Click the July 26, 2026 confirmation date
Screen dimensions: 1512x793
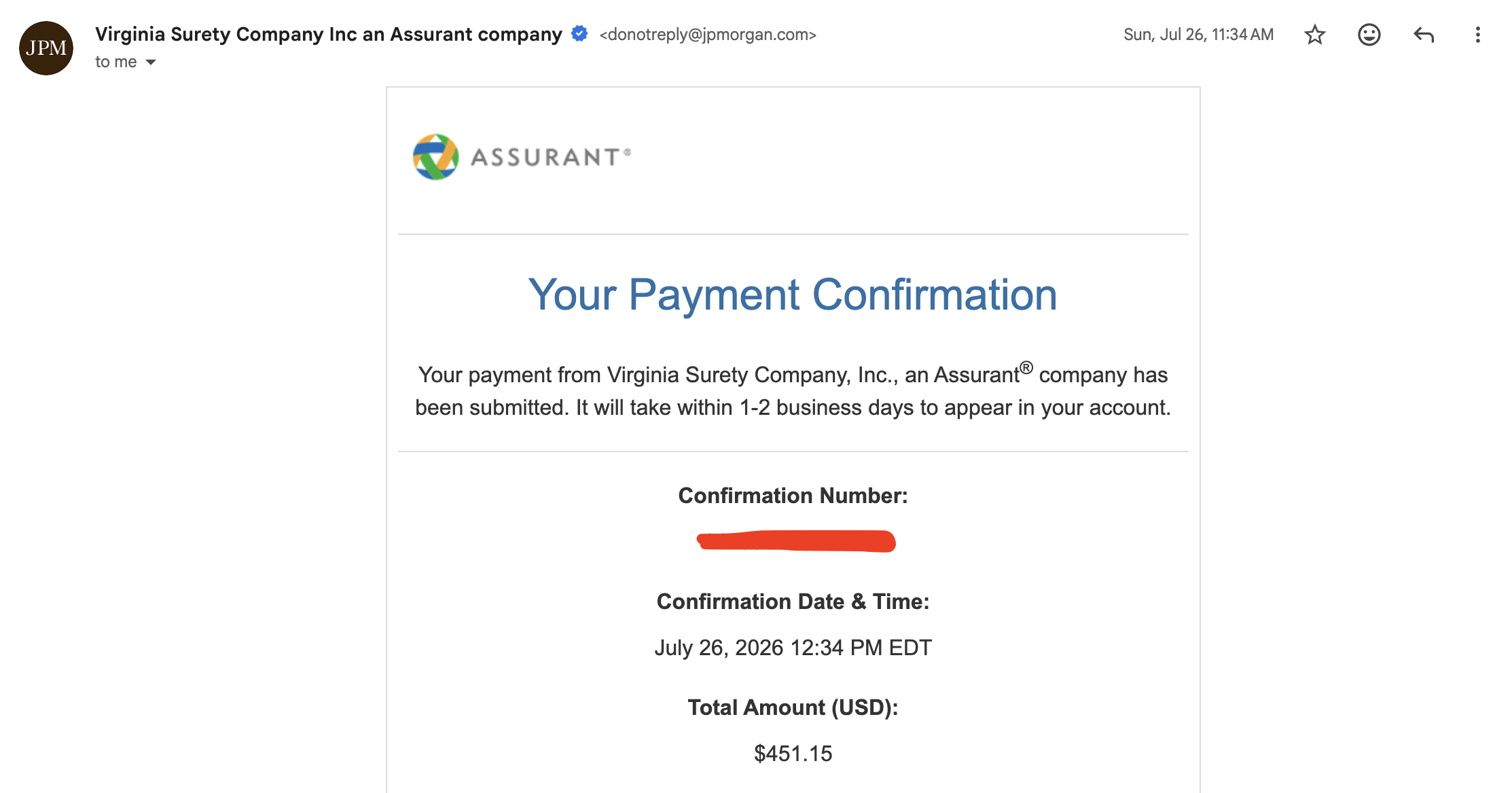pos(793,648)
